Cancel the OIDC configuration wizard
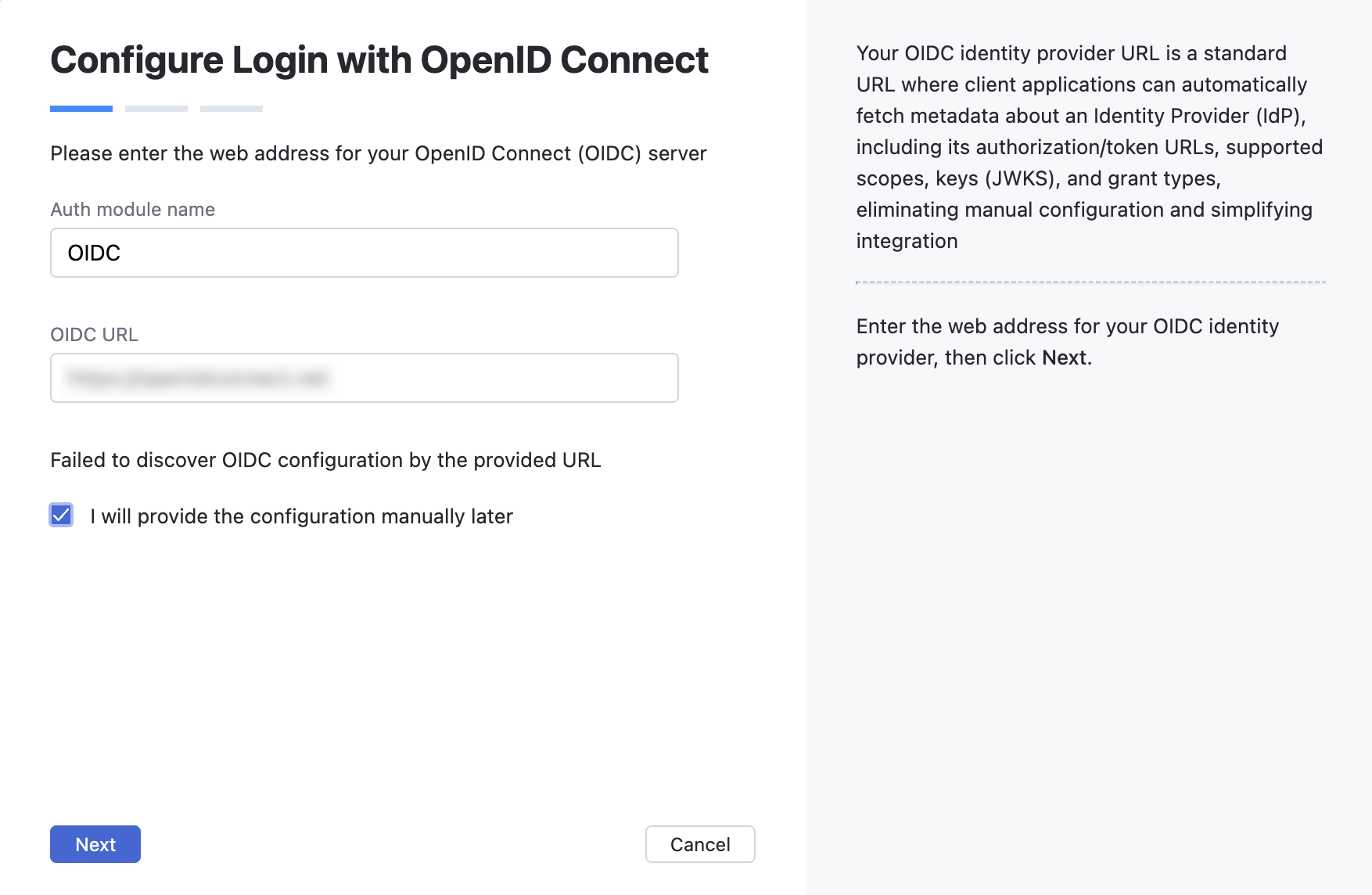The height and width of the screenshot is (895, 1372). click(699, 844)
